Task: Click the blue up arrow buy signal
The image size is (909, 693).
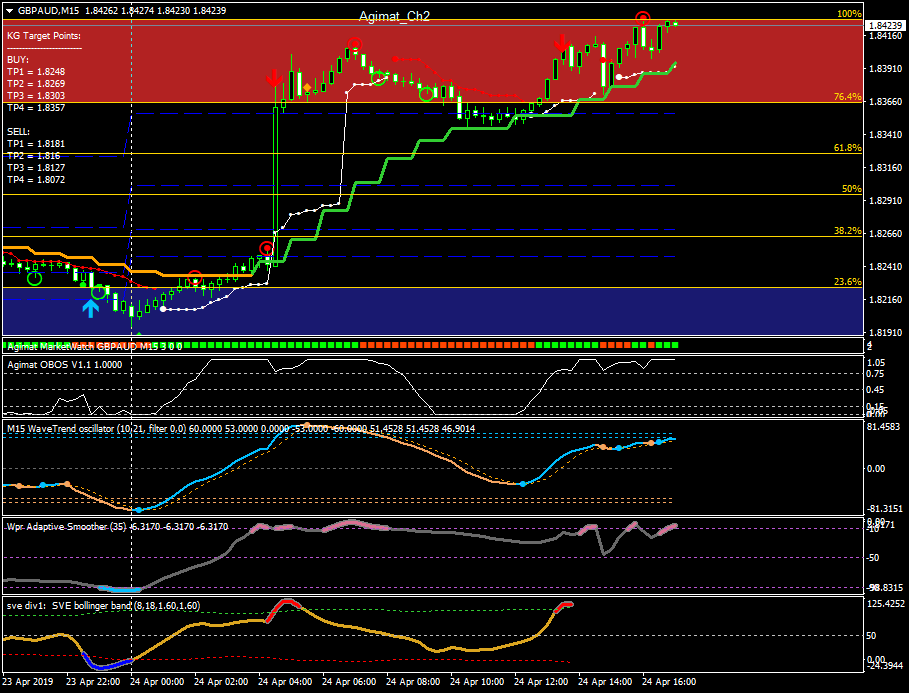Action: pos(90,308)
